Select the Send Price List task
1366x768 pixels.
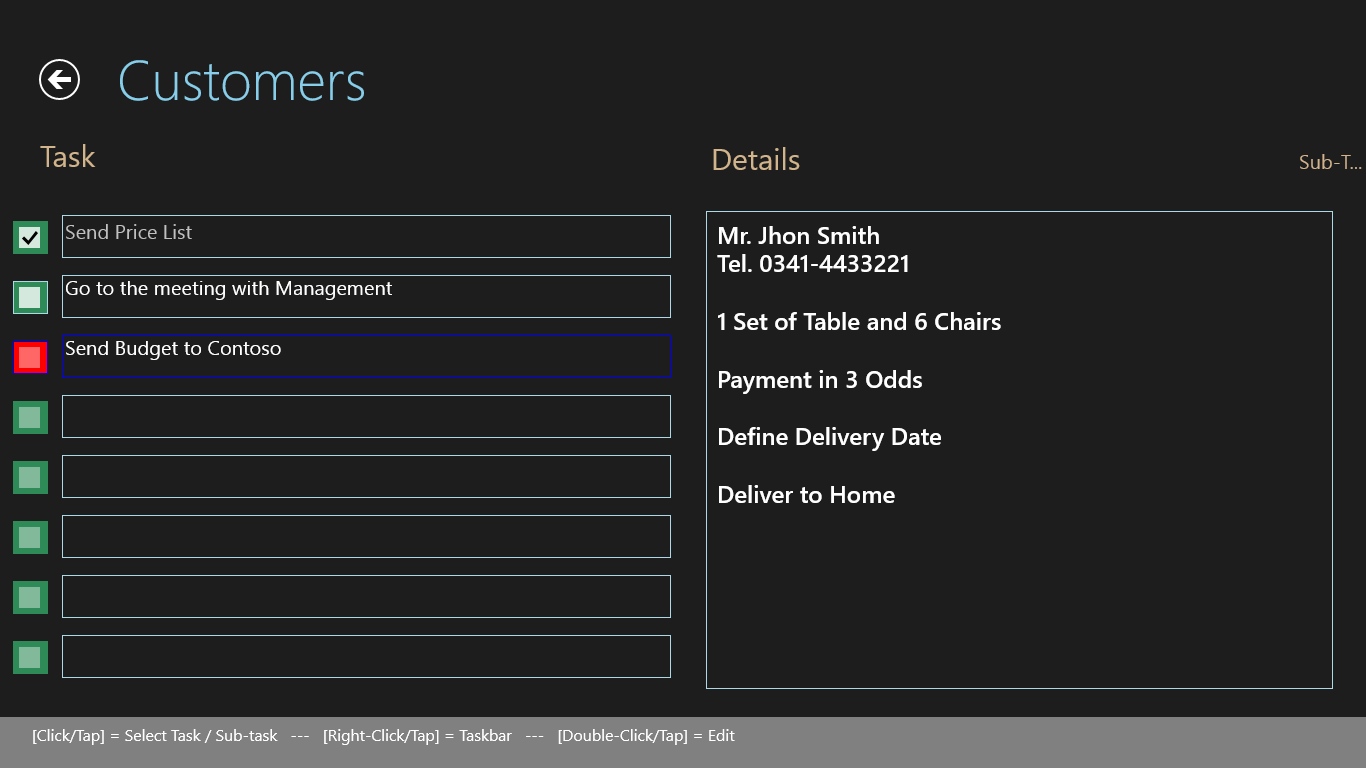tap(365, 236)
